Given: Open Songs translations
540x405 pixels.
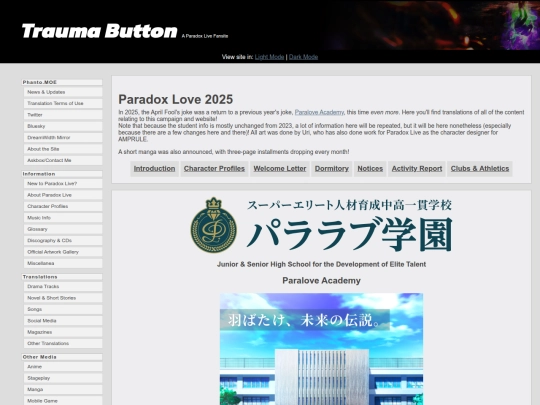Looking at the screenshot, I should 63,309.
